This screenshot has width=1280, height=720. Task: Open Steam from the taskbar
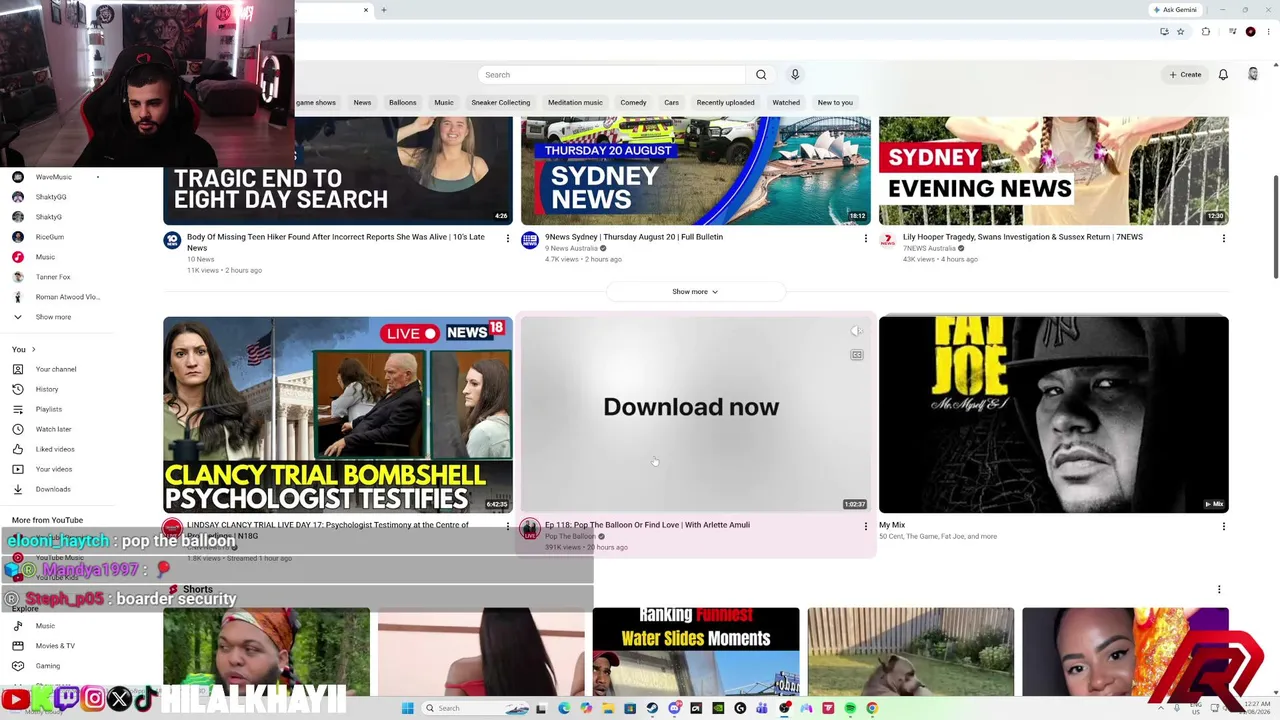(652, 708)
